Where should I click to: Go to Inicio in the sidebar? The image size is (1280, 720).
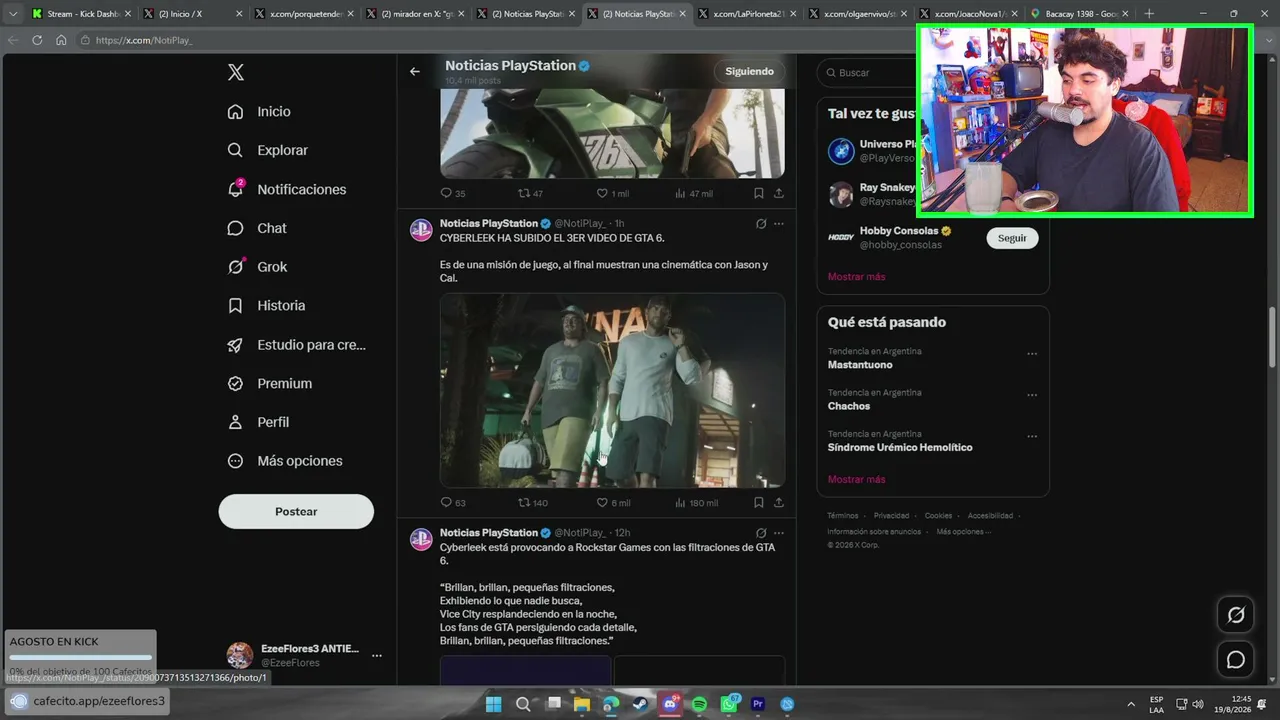[259, 112]
